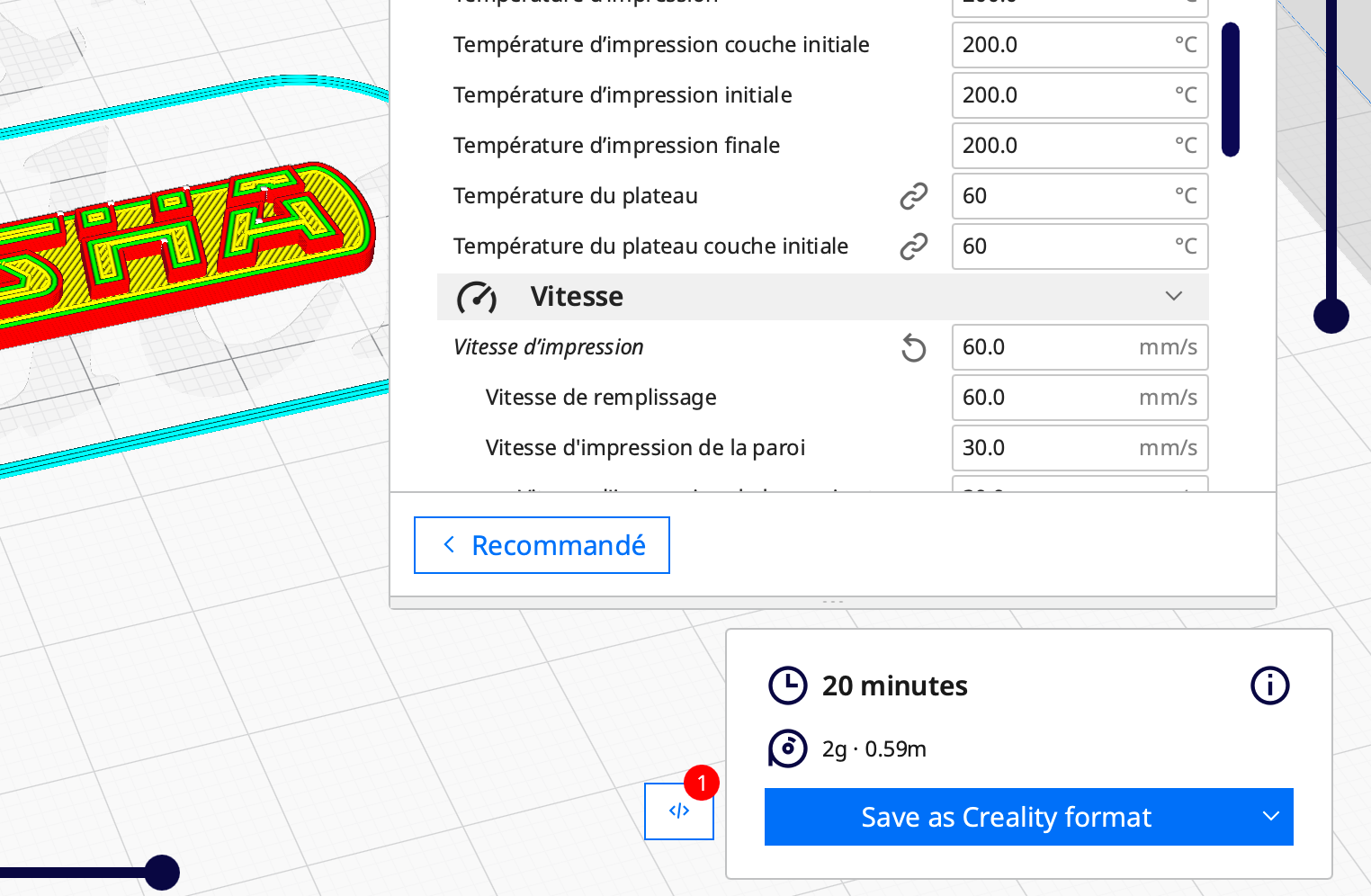This screenshot has height=896, width=1371.
Task: Click Save as Creality format
Action: coord(1006,817)
